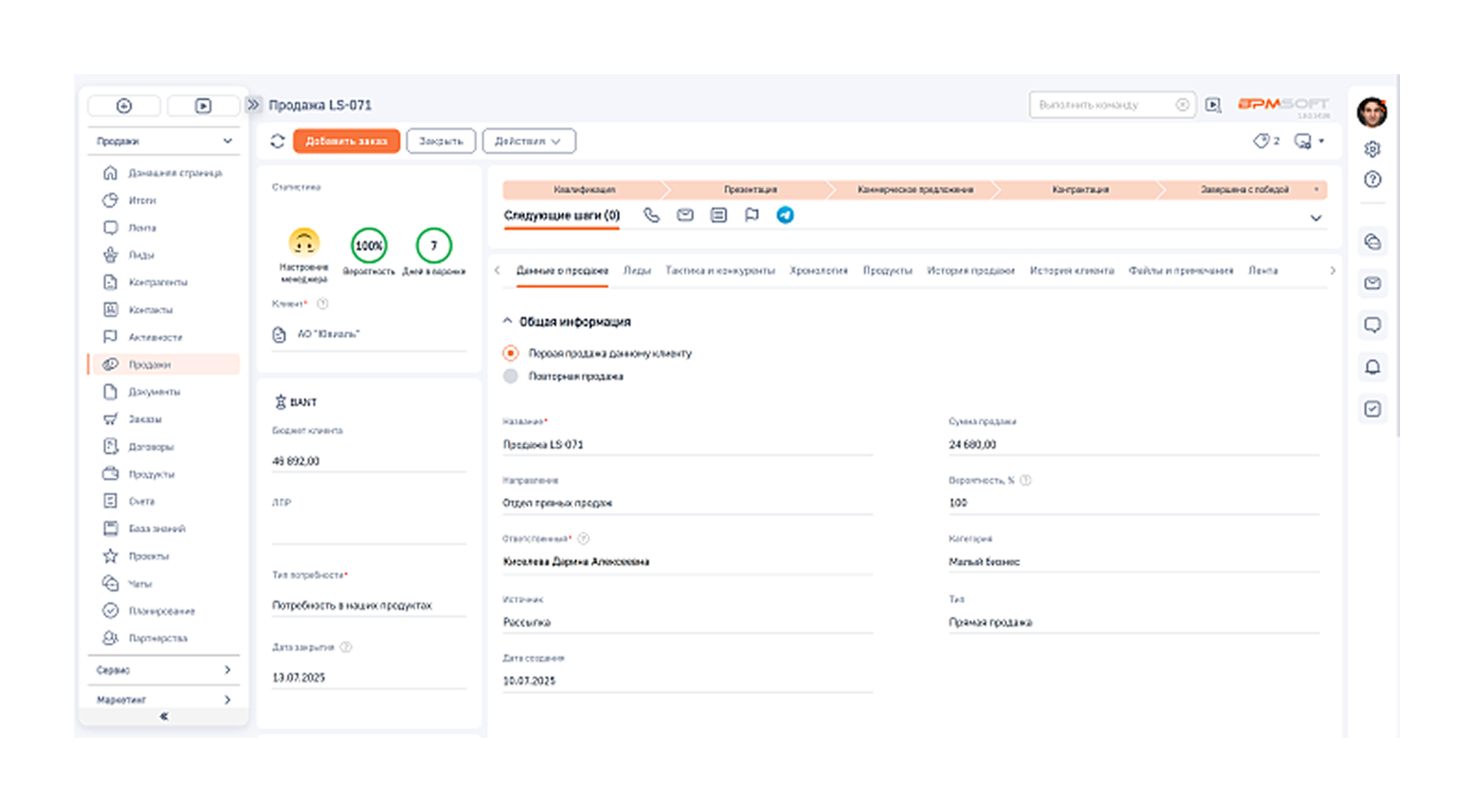Expand the next steps panel chevron

click(1315, 218)
